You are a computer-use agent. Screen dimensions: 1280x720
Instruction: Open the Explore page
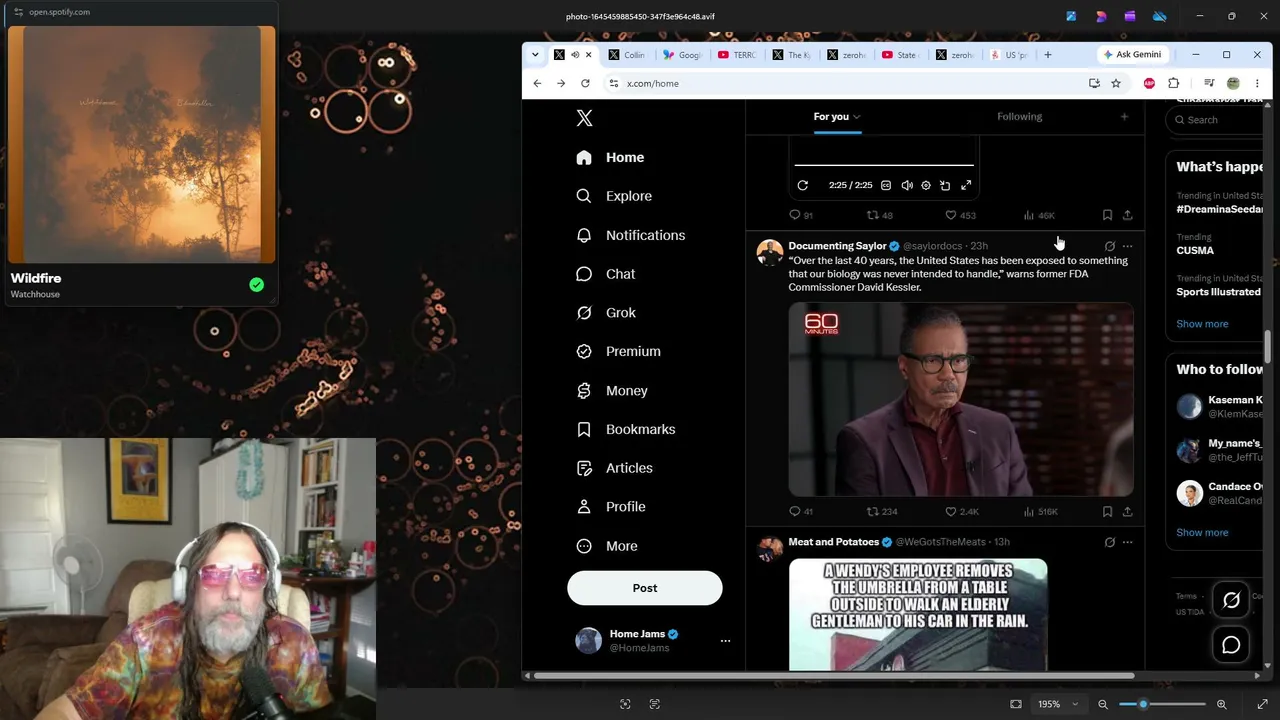click(x=614, y=196)
